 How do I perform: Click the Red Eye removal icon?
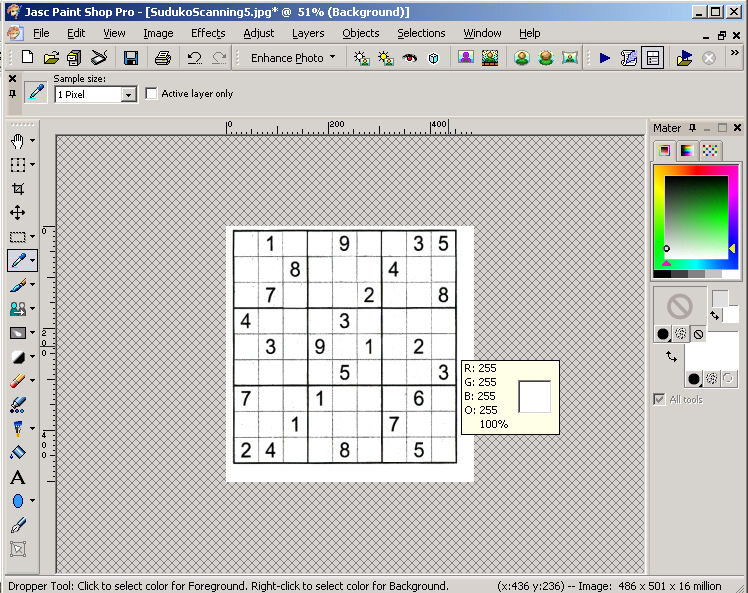click(x=409, y=58)
